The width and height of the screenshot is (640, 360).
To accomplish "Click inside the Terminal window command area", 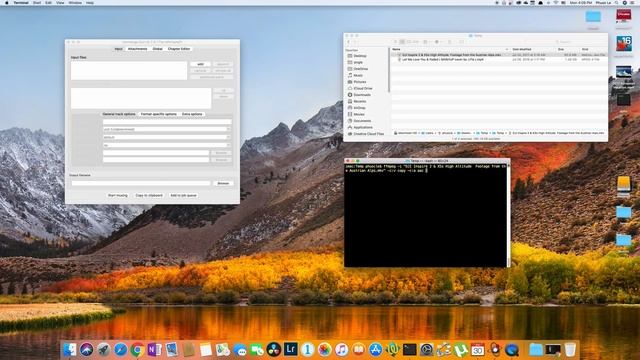I will [x=425, y=216].
